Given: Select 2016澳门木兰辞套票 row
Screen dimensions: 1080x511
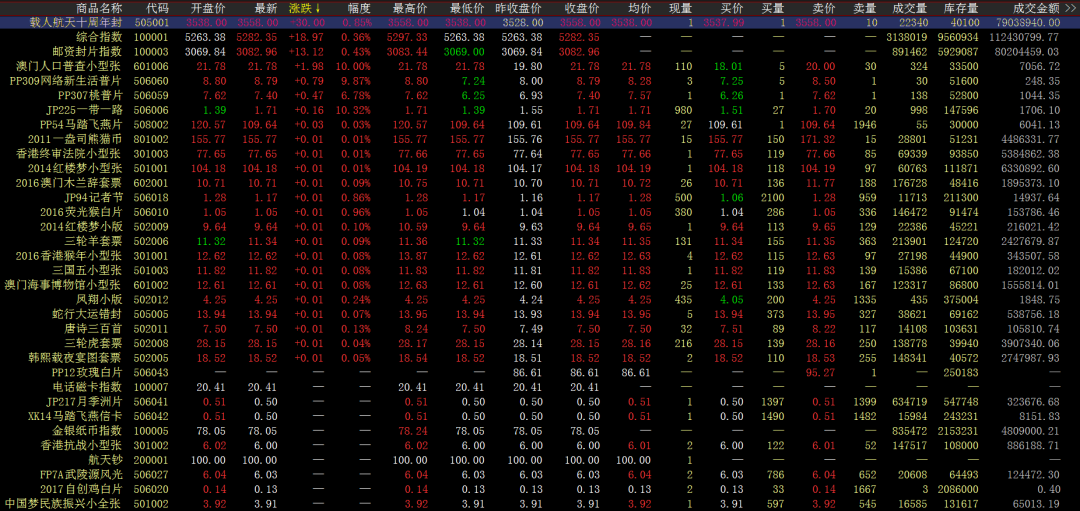Looking at the screenshot, I should (540, 183).
